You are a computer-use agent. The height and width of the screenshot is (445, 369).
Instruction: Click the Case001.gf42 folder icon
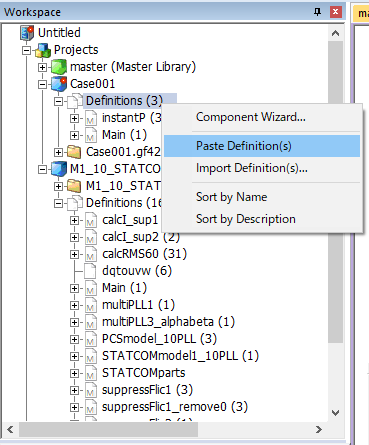(x=74, y=152)
